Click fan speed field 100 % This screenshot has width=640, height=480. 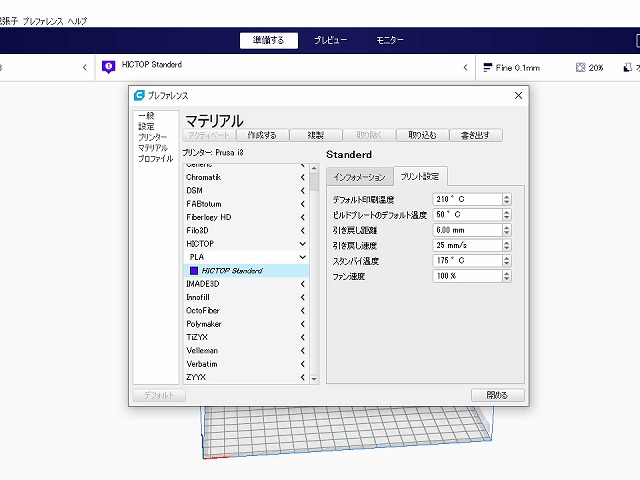(467, 276)
